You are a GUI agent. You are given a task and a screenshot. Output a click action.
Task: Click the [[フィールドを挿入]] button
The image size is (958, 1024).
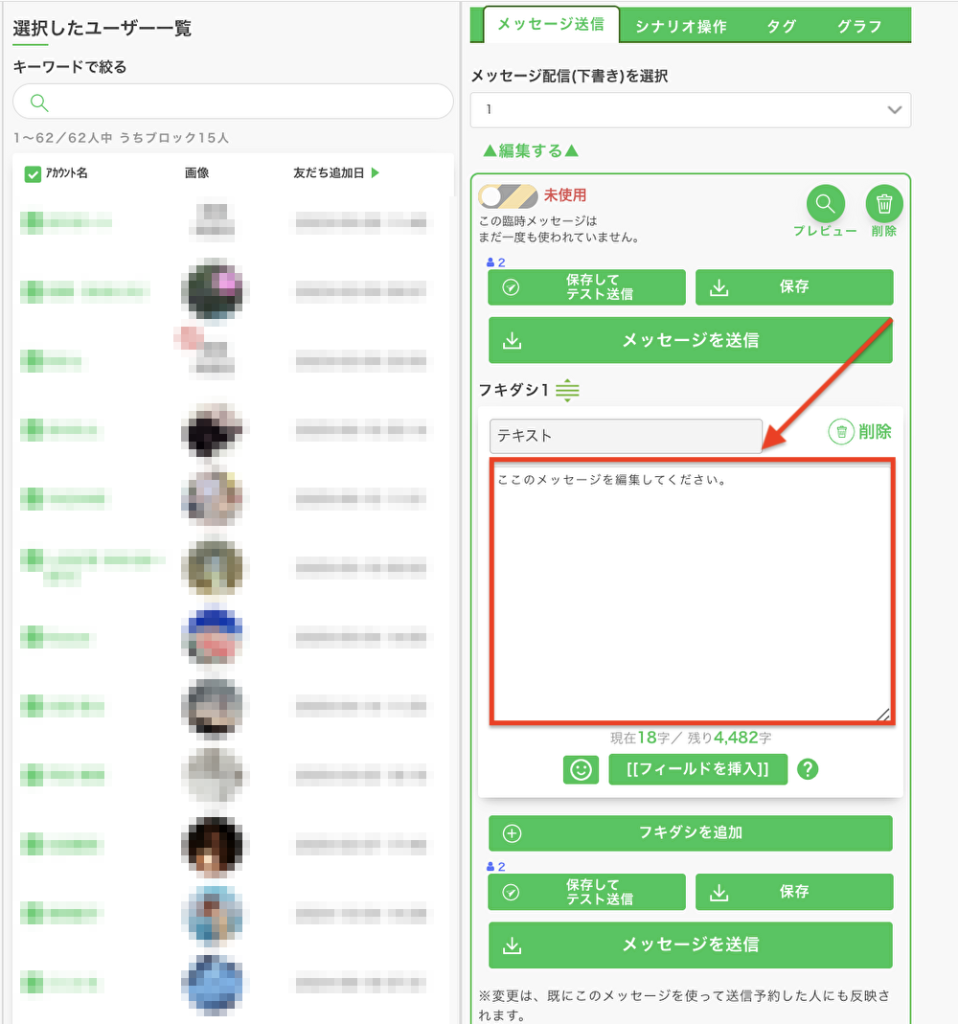(x=697, y=769)
